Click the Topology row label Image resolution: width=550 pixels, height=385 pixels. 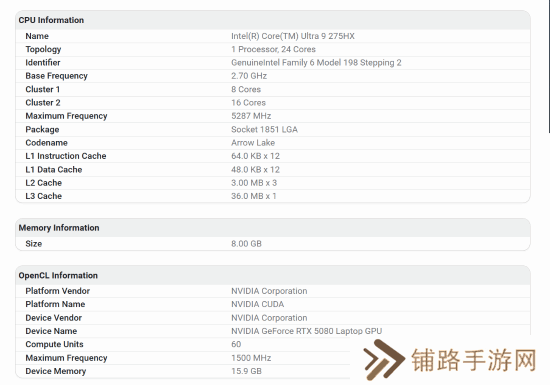tap(43, 49)
